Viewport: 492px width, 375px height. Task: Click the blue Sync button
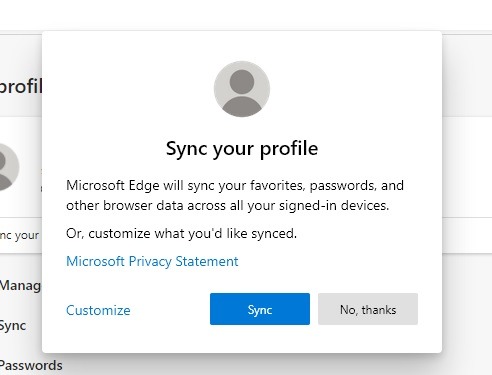pyautogui.click(x=260, y=309)
